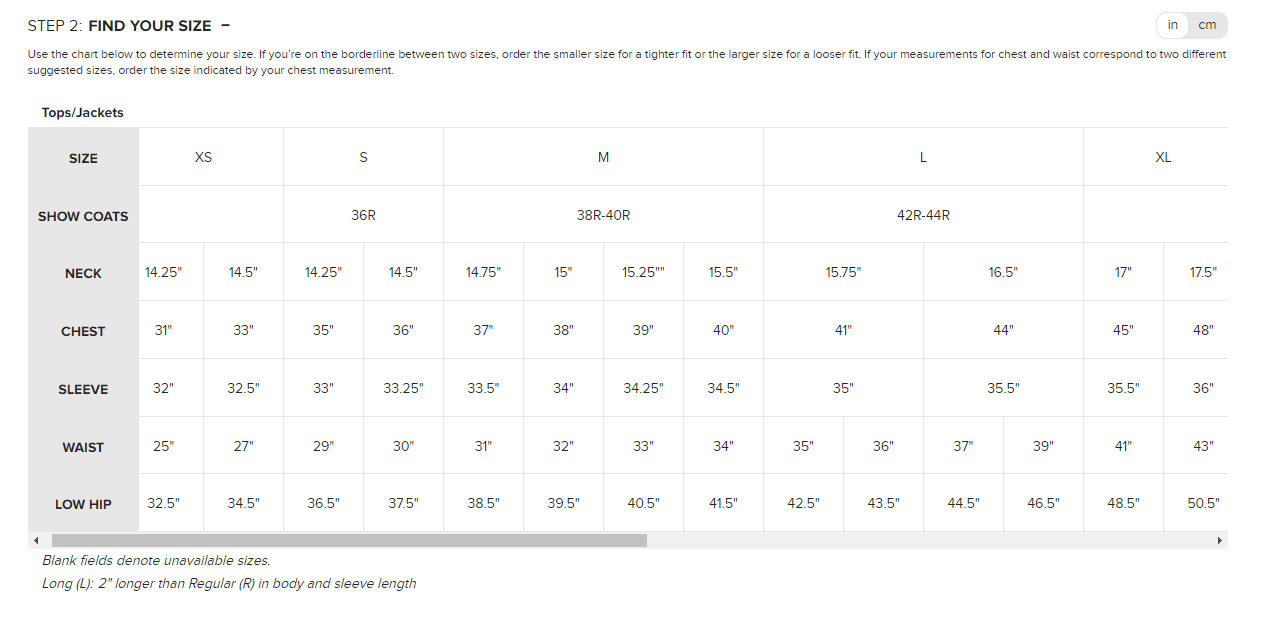Click the CHEST row label
Screen dimensions: 1262x630
click(x=83, y=331)
